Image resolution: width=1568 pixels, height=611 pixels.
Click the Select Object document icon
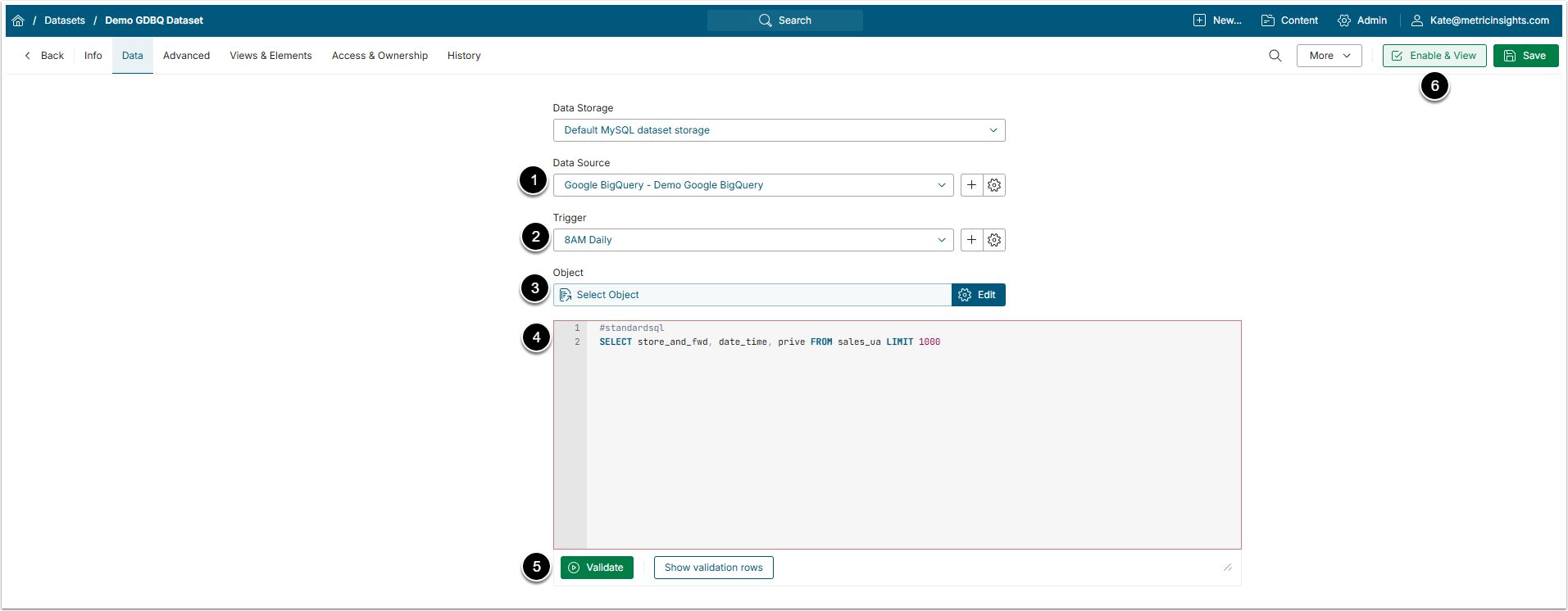pyautogui.click(x=566, y=295)
